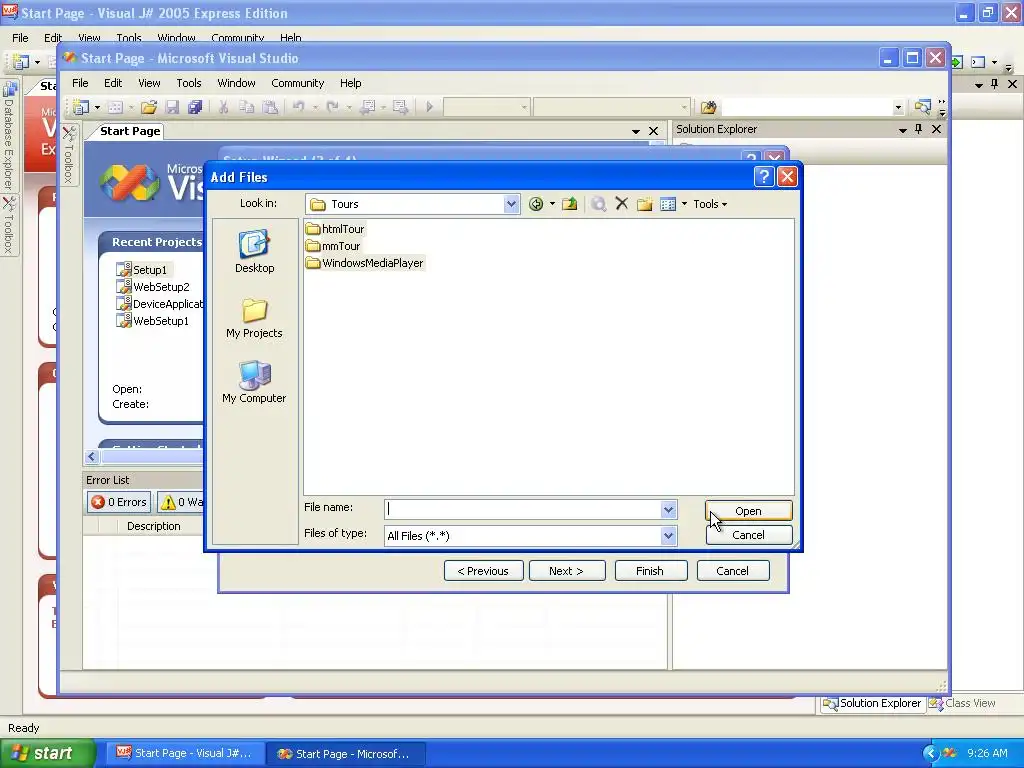Click Open File icon in Visual Studio toolbar
This screenshot has height=768, width=1024.
(149, 107)
